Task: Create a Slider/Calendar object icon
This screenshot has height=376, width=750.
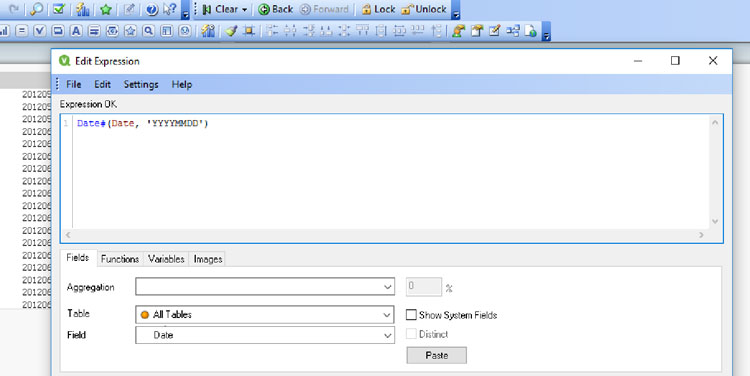Action: pos(112,31)
